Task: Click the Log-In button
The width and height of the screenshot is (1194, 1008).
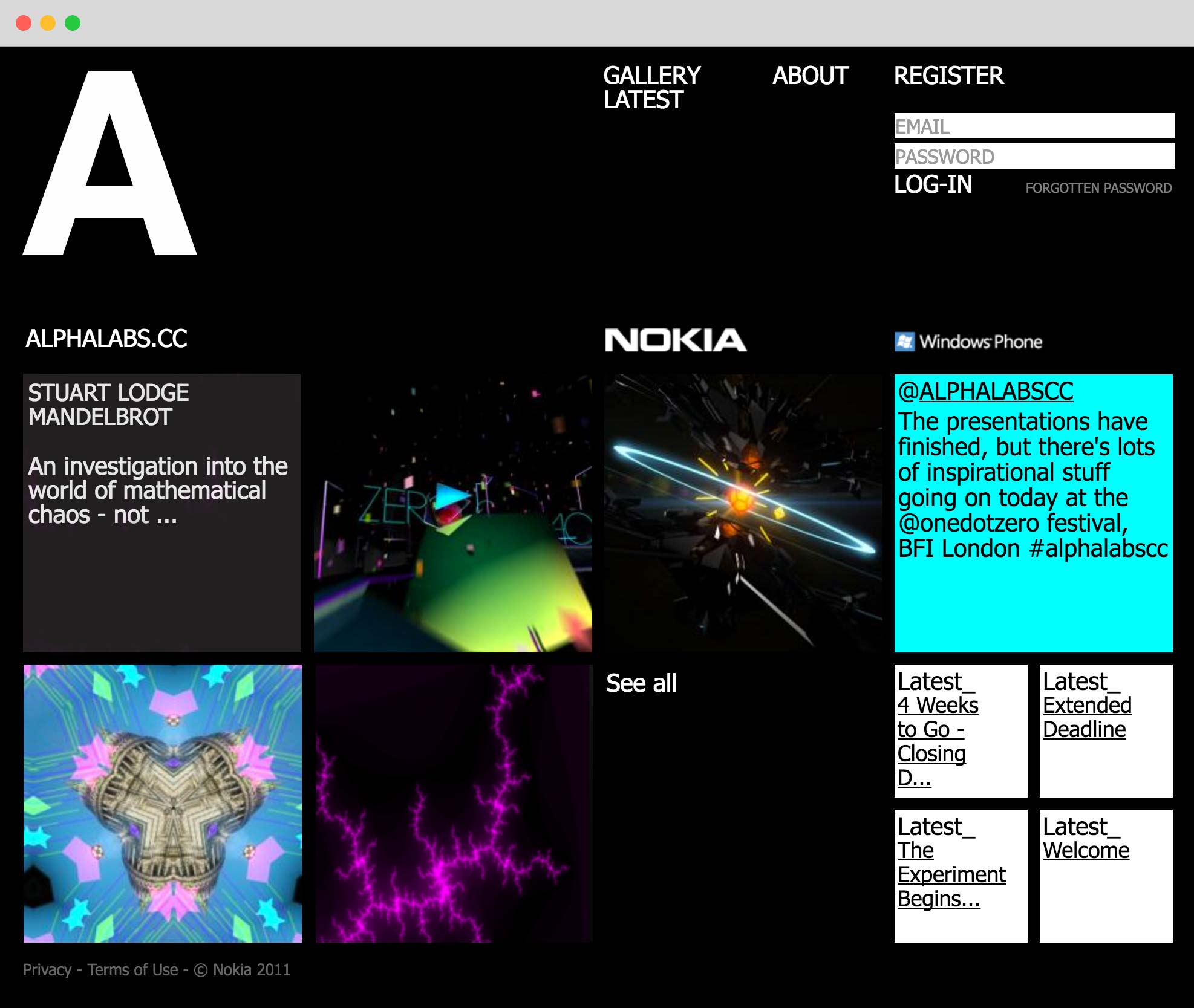Action: pos(933,184)
